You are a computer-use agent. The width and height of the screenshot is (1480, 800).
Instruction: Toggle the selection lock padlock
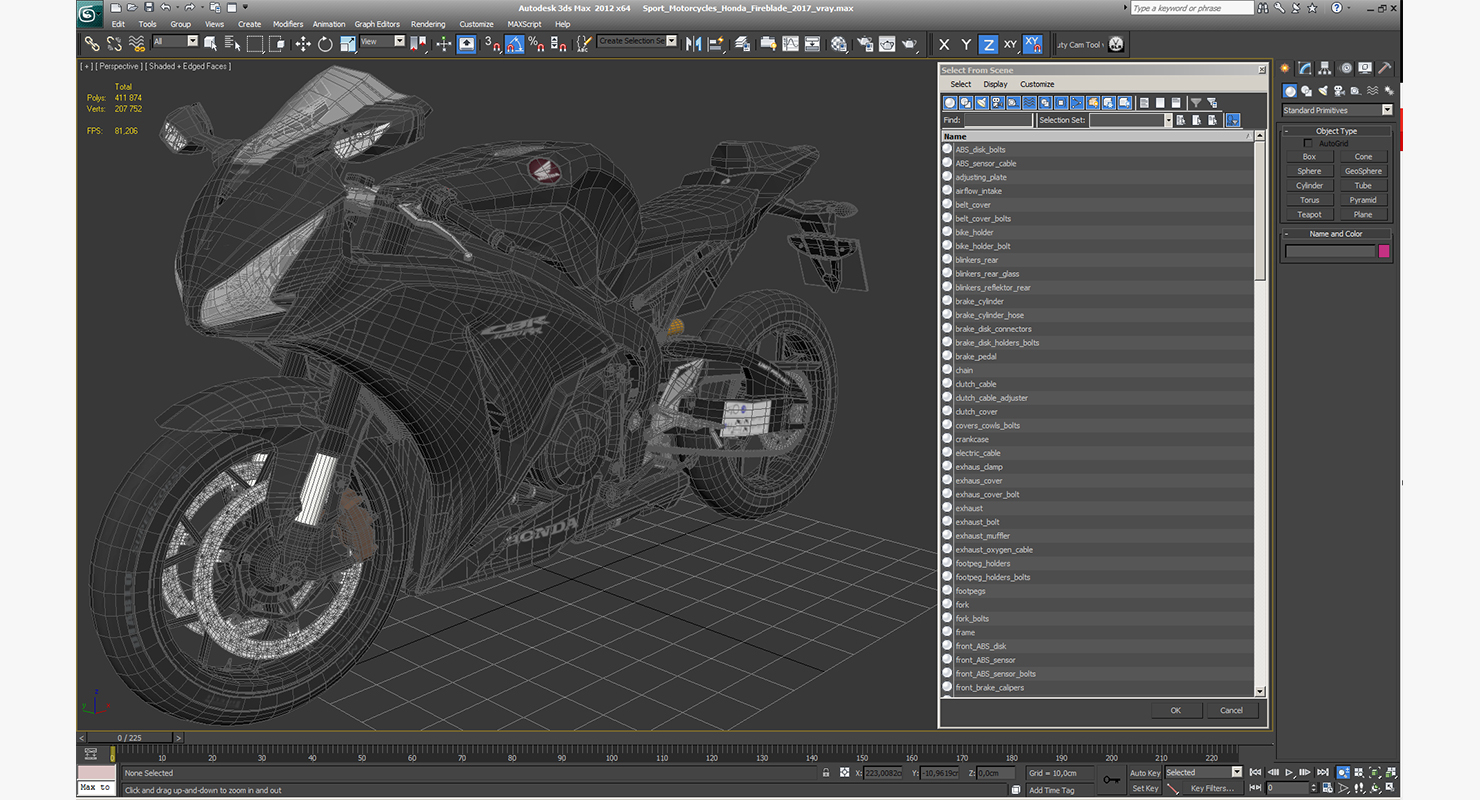826,773
